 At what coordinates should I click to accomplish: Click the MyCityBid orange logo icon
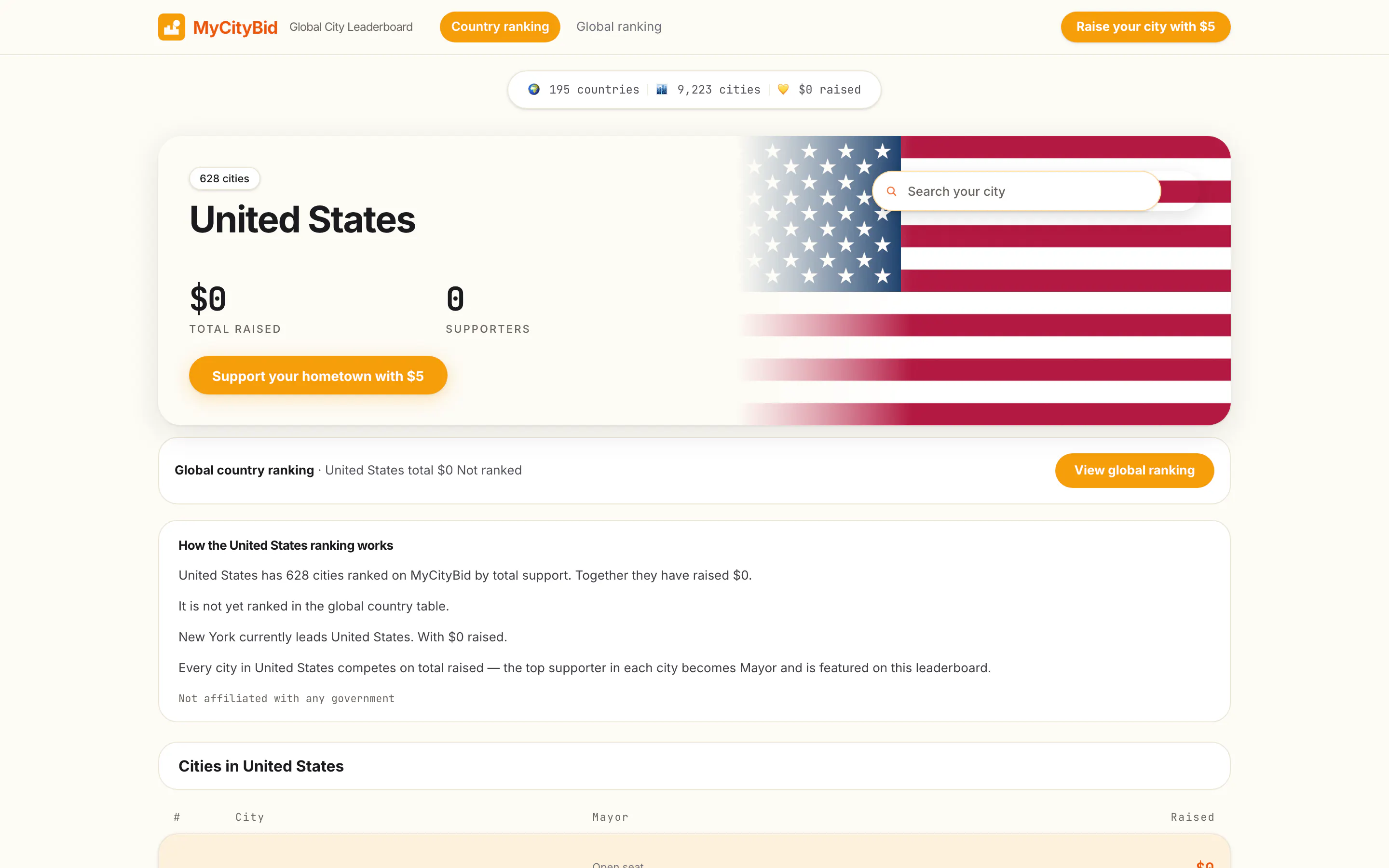(172, 27)
